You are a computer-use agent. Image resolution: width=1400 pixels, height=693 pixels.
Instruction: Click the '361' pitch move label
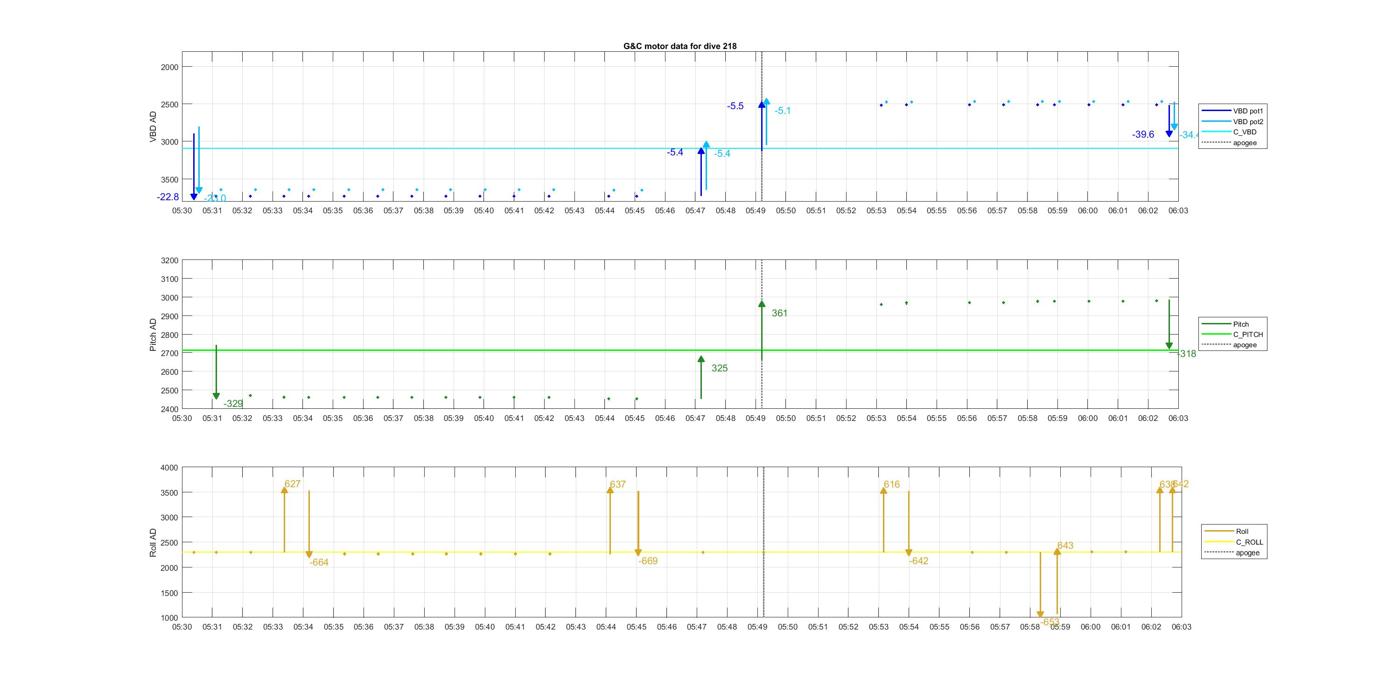[x=779, y=313]
